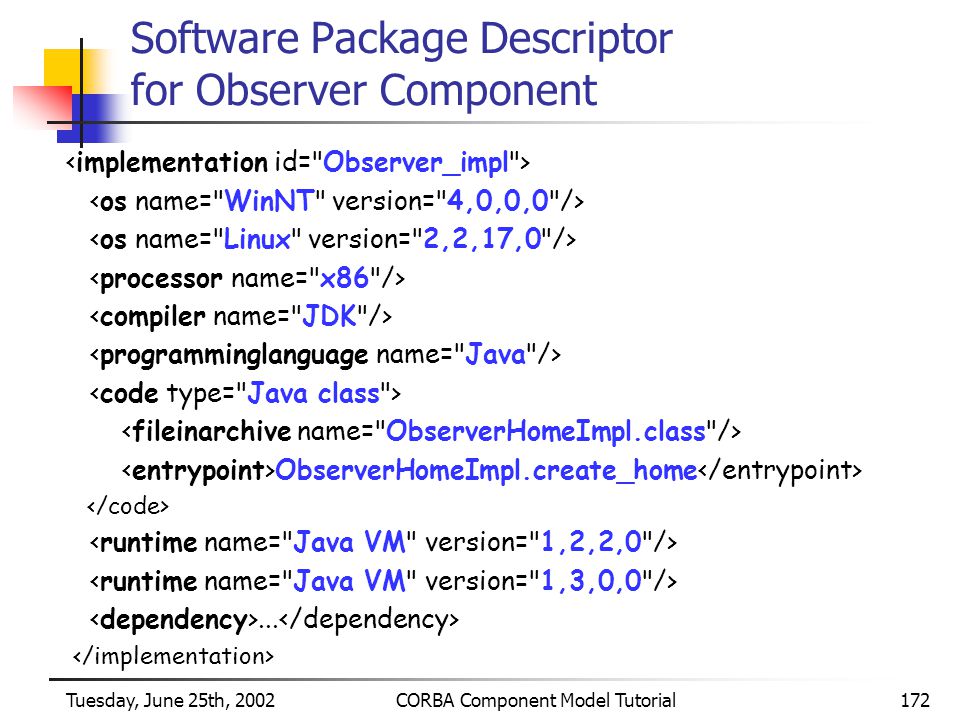Viewport: 960px width, 720px height.
Task: Click the closing '</implementation>' tag
Action: click(x=173, y=656)
